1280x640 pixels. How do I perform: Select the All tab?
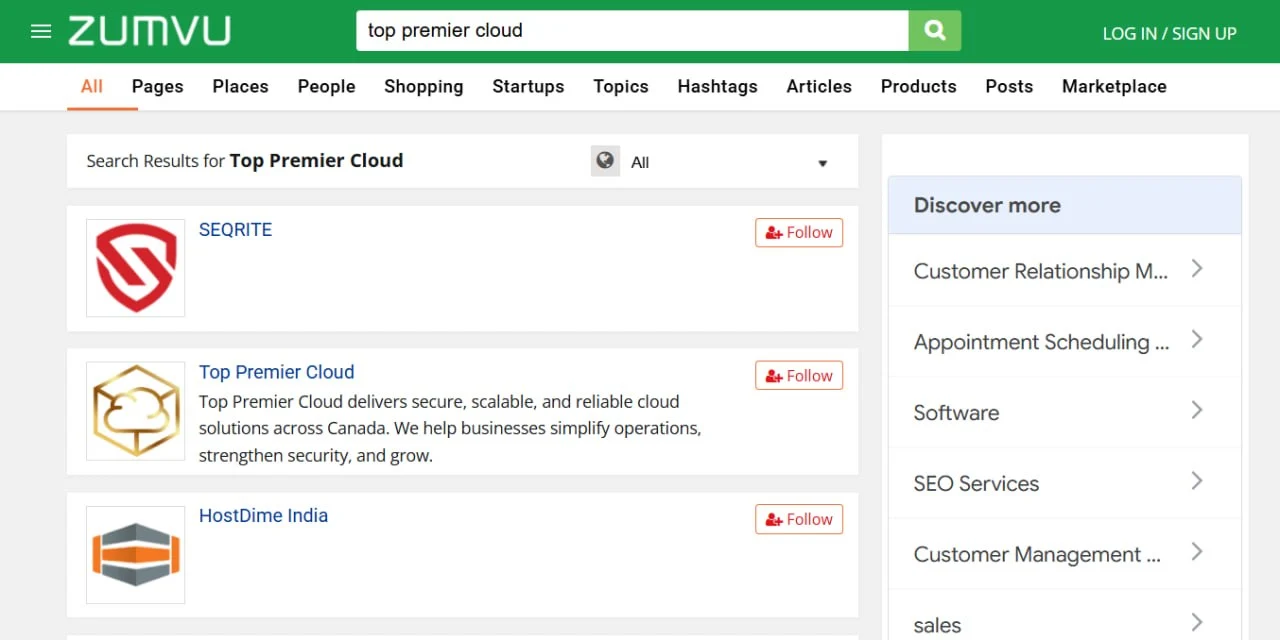[92, 86]
